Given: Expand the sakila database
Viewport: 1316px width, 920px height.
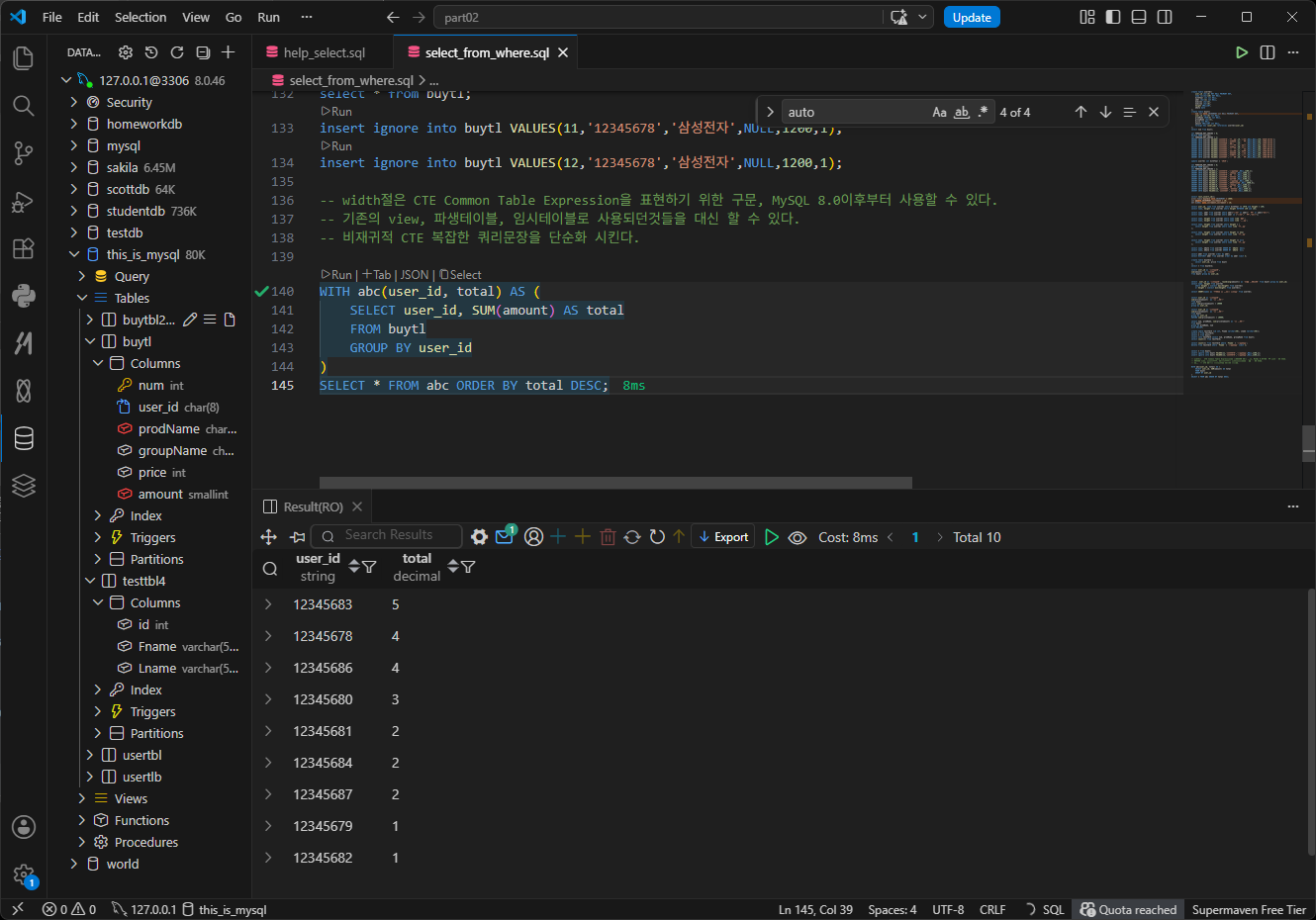Looking at the screenshot, I should point(74,167).
